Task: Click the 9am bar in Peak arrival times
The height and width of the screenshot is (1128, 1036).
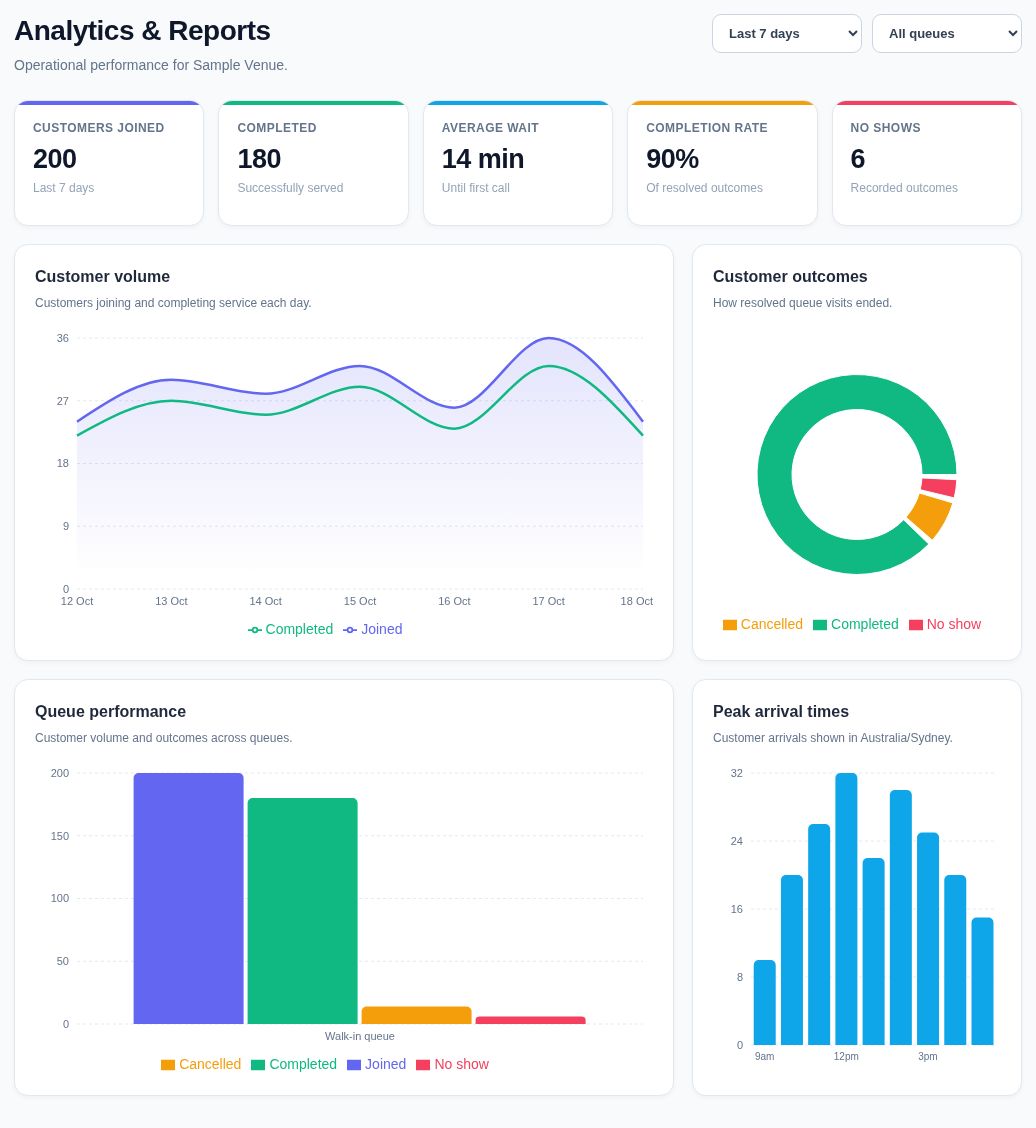Action: coord(765,1002)
